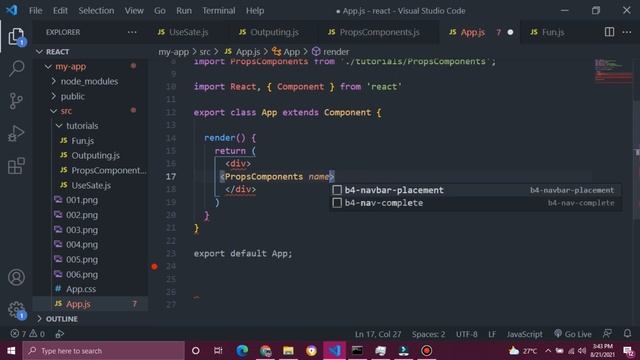Open the Edit menu
The width and height of the screenshot is (640, 360).
[x=60, y=11]
